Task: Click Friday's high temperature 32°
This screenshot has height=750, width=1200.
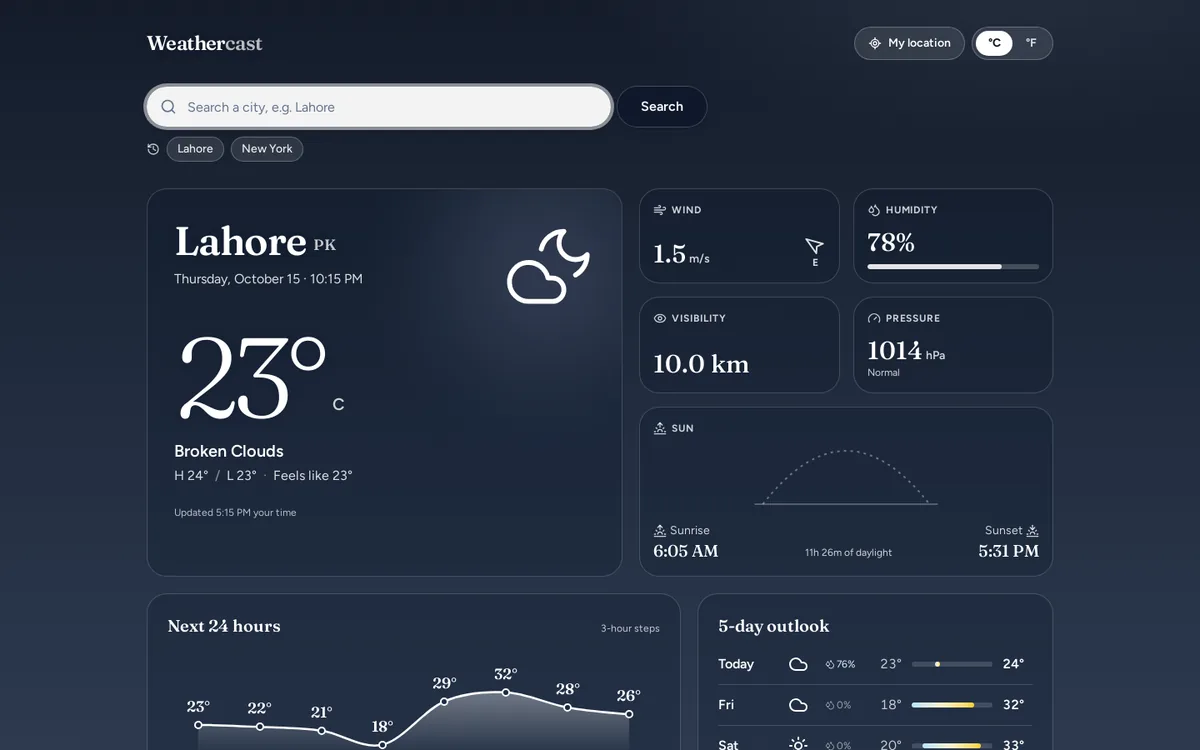Action: point(1013,705)
